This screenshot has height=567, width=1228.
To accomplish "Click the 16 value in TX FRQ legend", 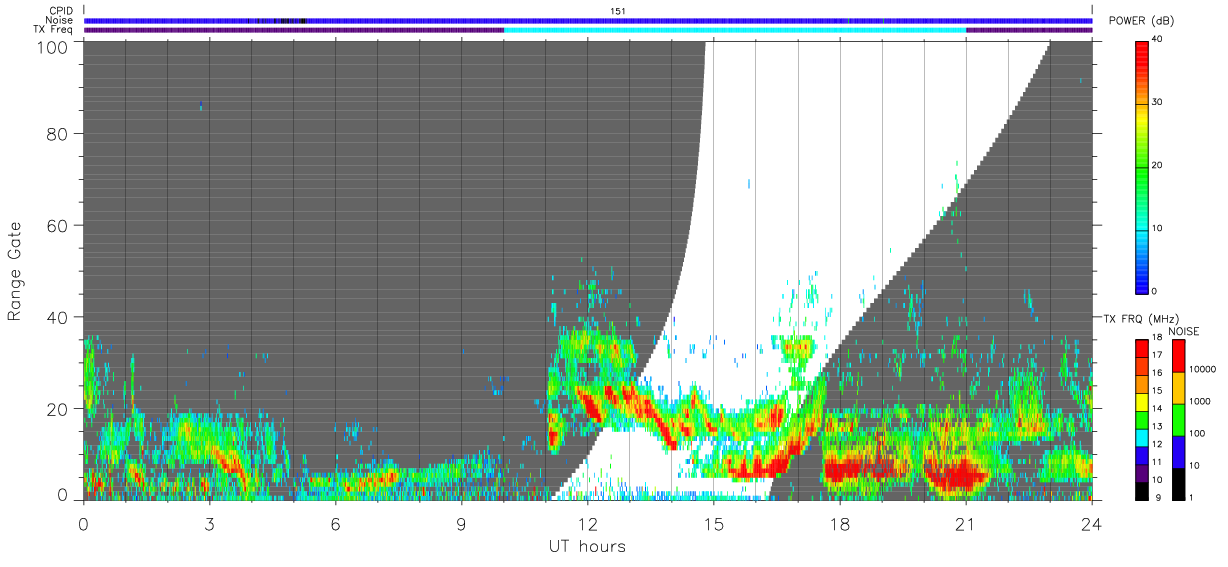I will pyautogui.click(x=1158, y=373).
